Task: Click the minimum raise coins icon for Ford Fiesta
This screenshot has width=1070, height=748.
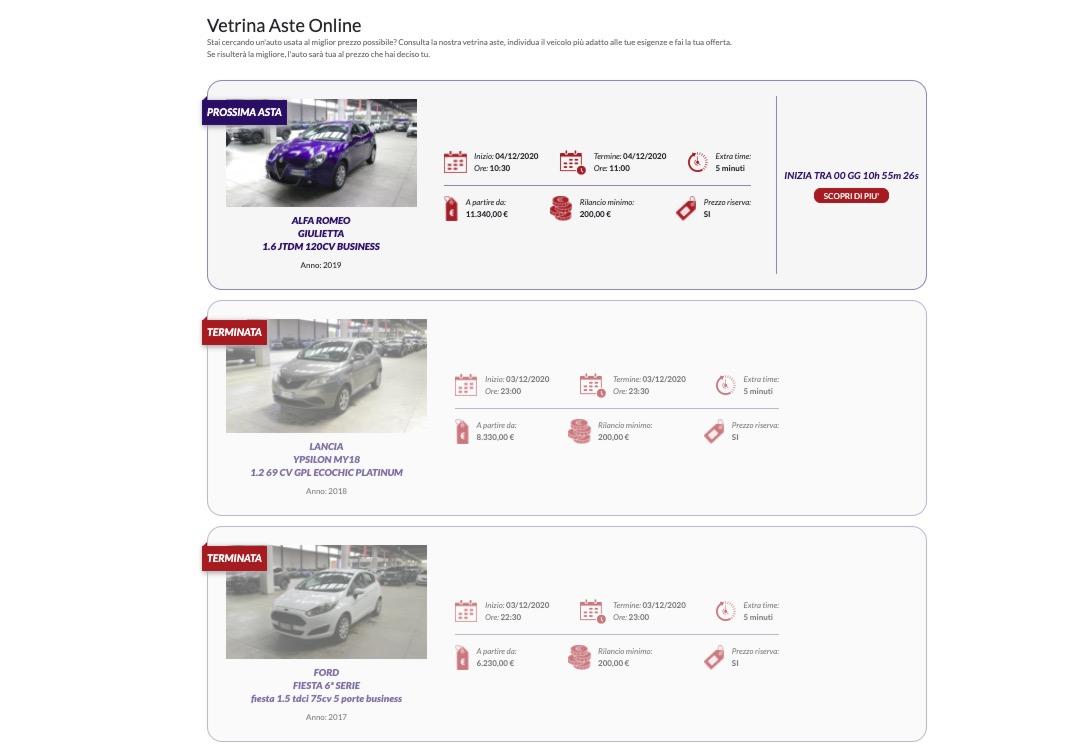Action: (x=579, y=657)
